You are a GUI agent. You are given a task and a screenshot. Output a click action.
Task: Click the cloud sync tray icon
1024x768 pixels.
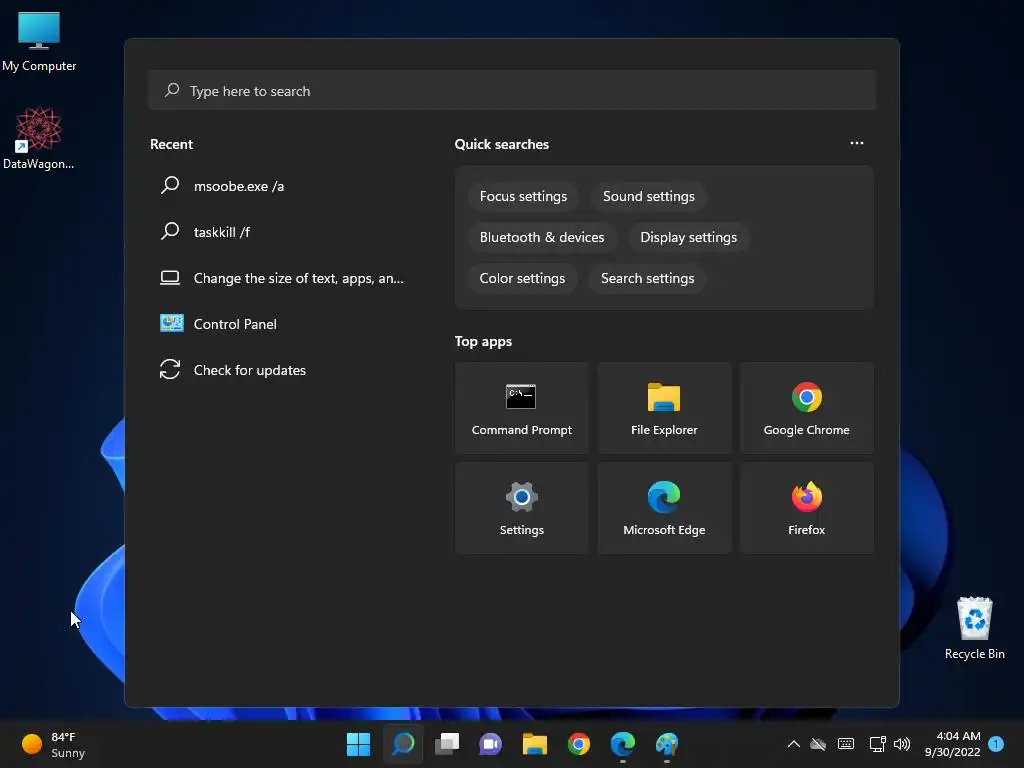coord(818,744)
